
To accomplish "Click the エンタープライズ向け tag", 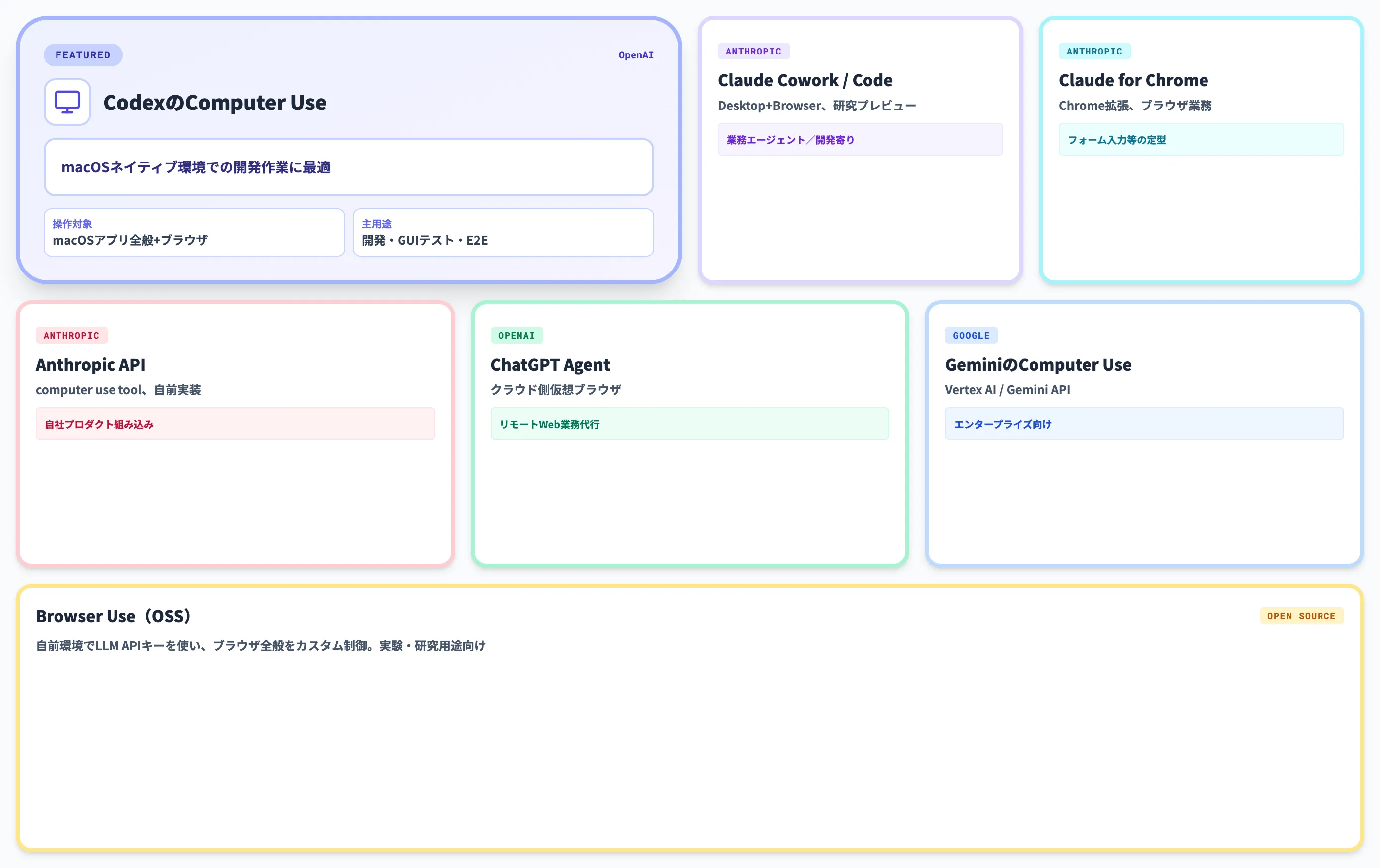I will click(1144, 424).
